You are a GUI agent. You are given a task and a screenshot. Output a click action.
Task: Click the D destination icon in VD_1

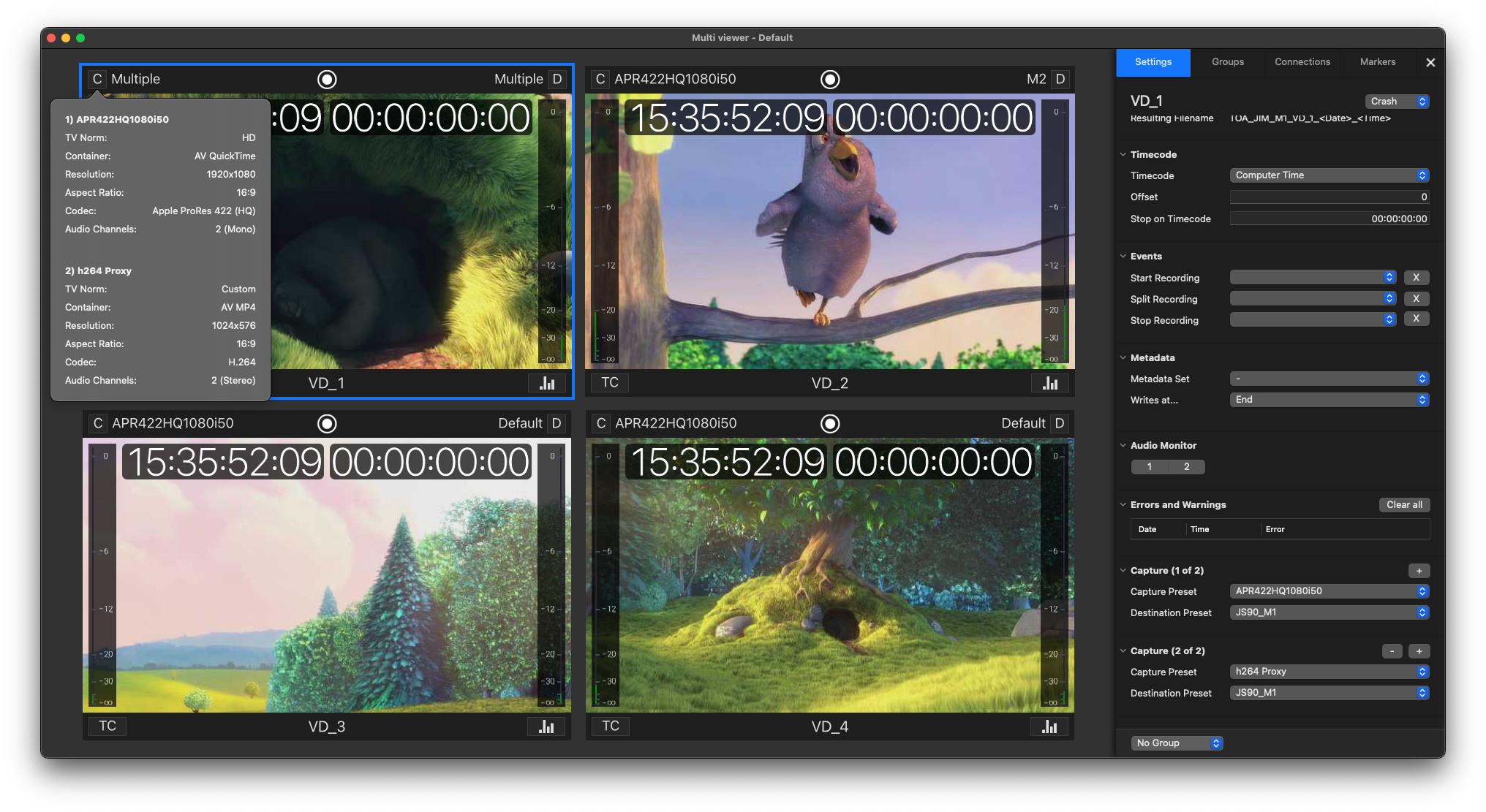click(557, 79)
